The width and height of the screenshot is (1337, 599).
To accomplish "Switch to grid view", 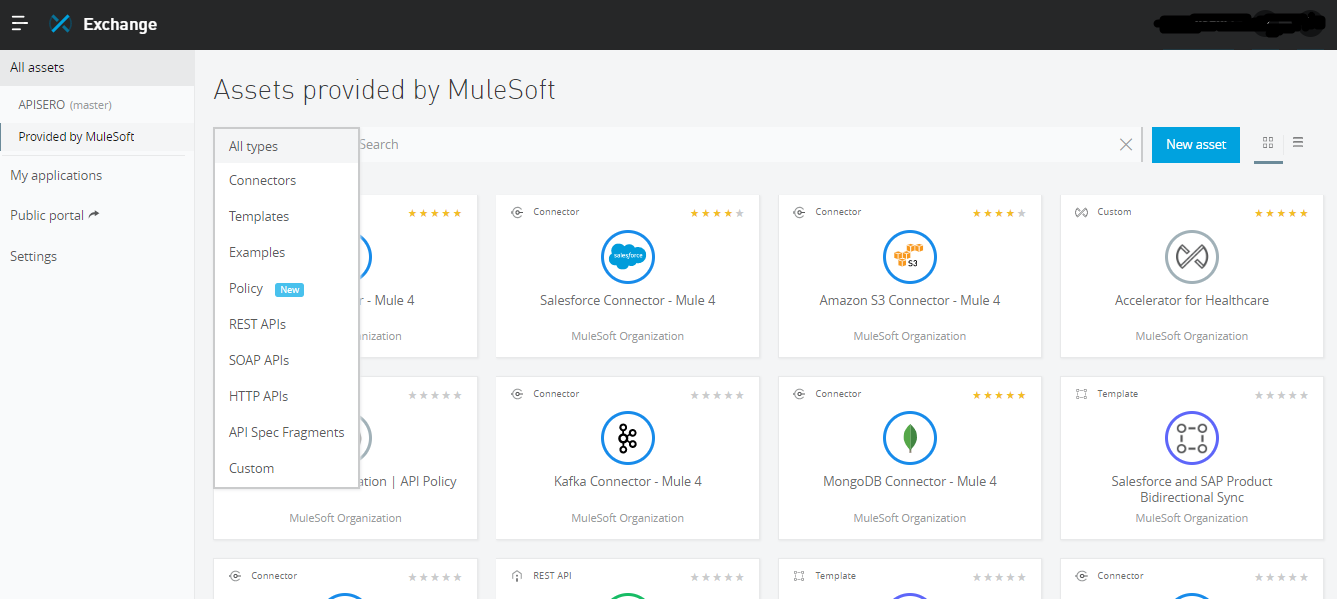I will [x=1268, y=143].
